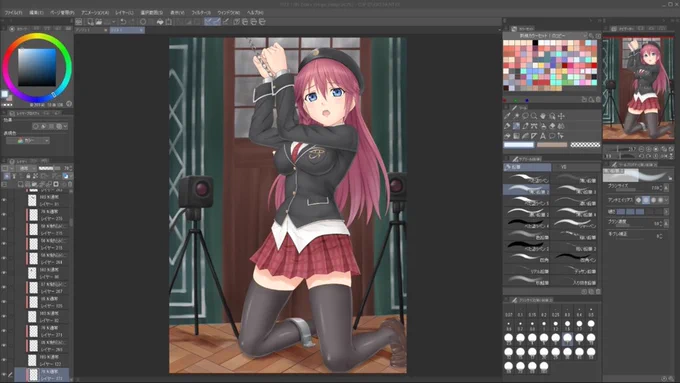Hide layer レイヤー 270 via eye icon
The height and width of the screenshot is (383, 680).
pyautogui.click(x=4, y=214)
